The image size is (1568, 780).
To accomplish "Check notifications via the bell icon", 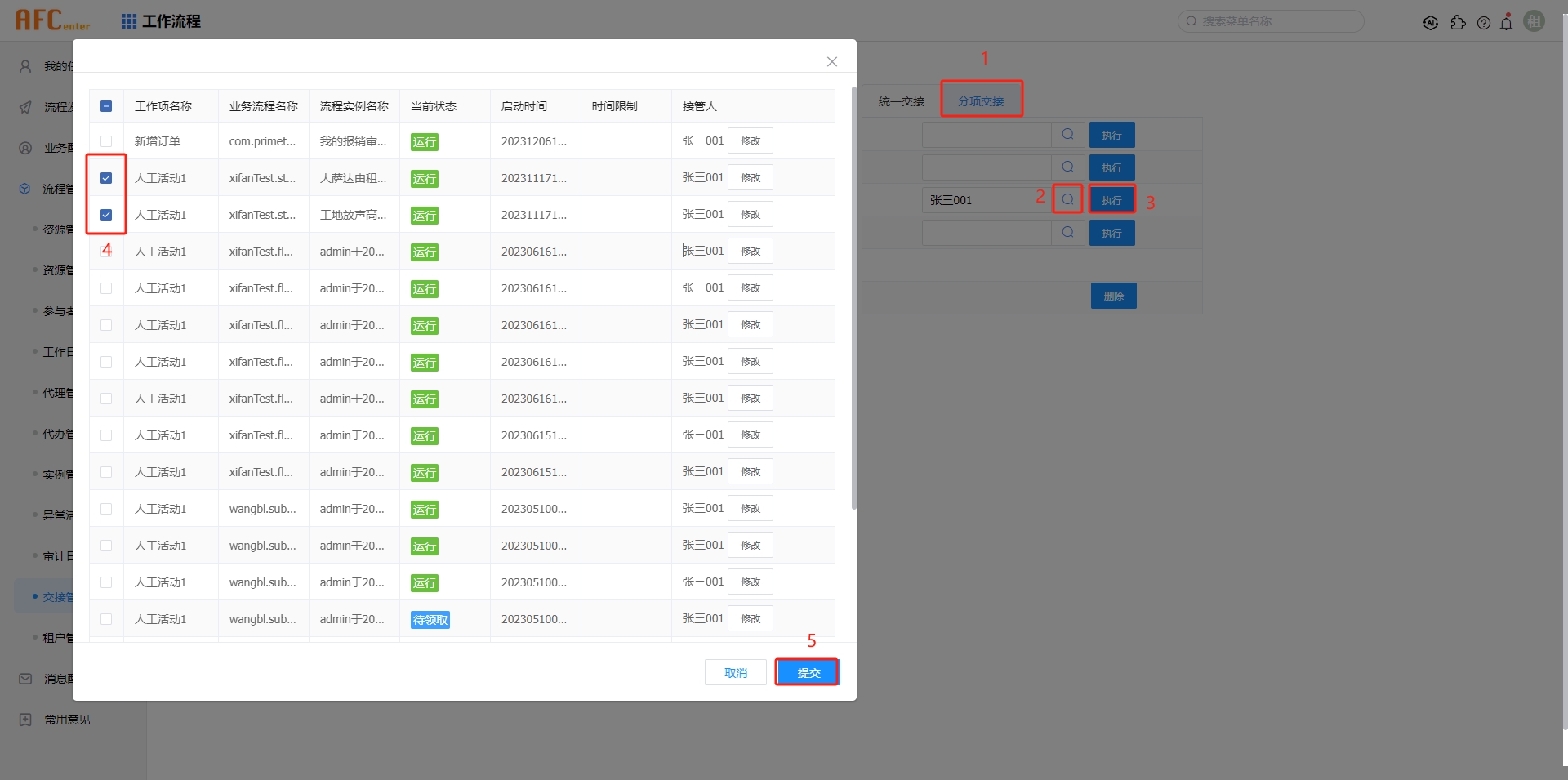I will coord(1507,22).
